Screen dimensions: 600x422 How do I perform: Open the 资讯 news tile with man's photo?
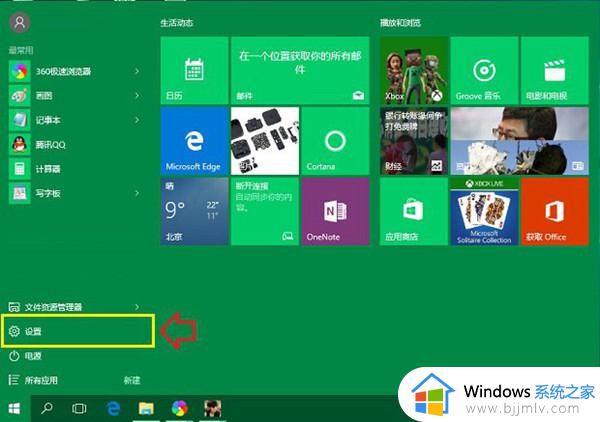tap(519, 141)
